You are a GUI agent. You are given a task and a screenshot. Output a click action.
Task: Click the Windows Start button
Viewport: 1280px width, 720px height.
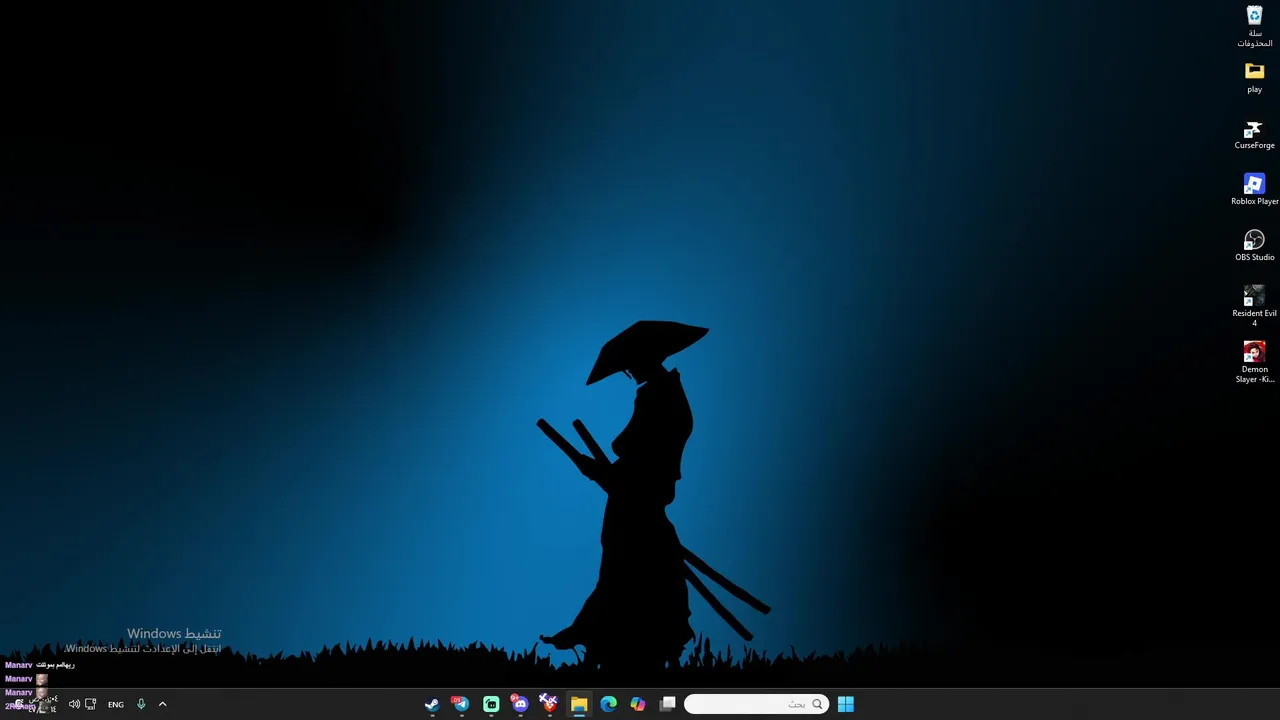point(846,704)
